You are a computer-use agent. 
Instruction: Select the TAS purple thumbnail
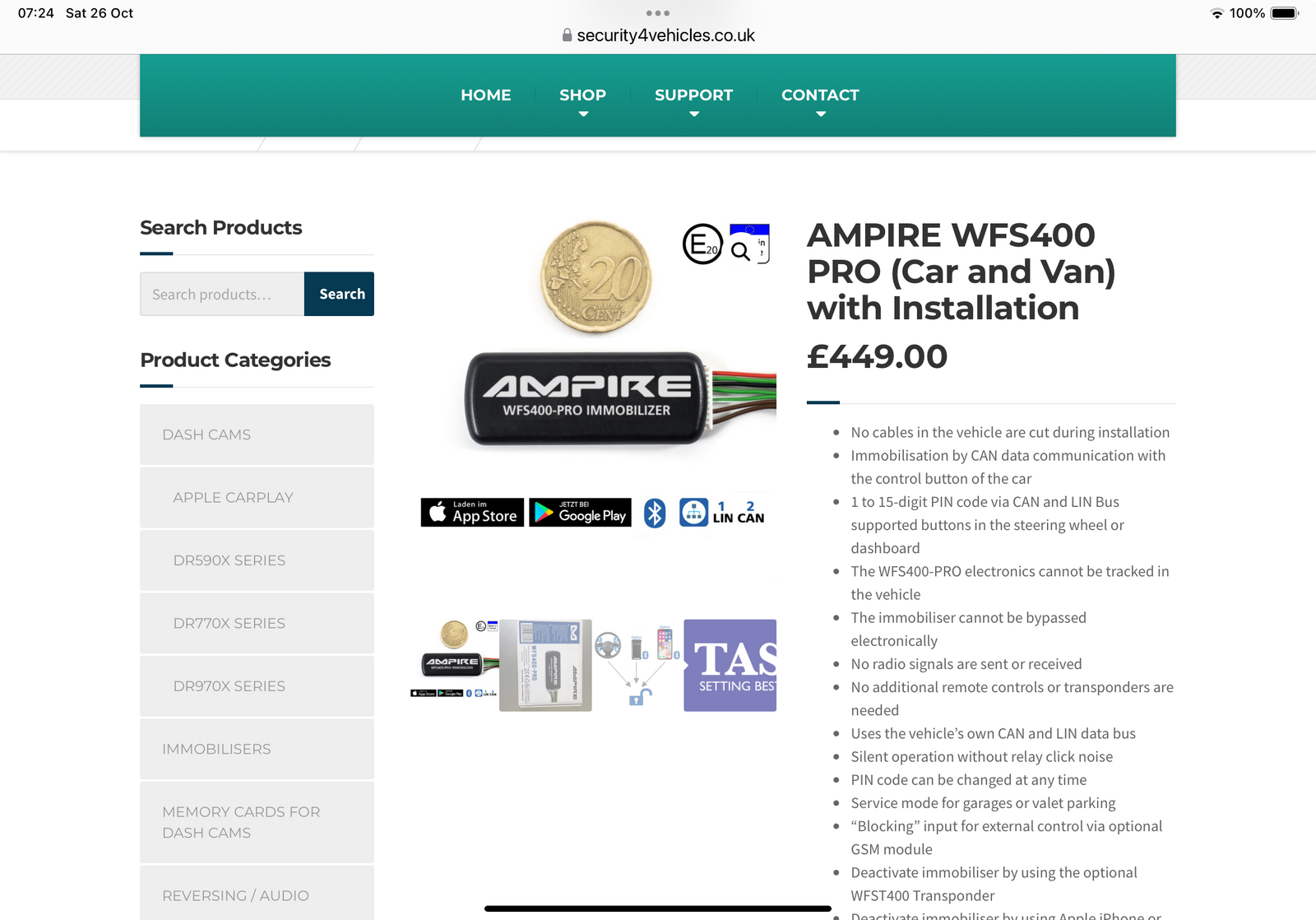[730, 665]
